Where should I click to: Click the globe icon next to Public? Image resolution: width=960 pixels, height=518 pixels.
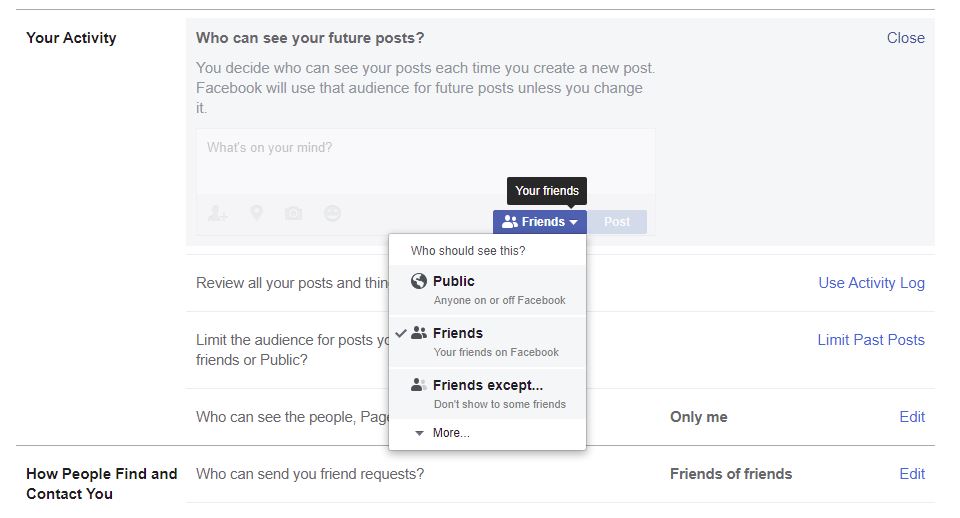(x=419, y=281)
